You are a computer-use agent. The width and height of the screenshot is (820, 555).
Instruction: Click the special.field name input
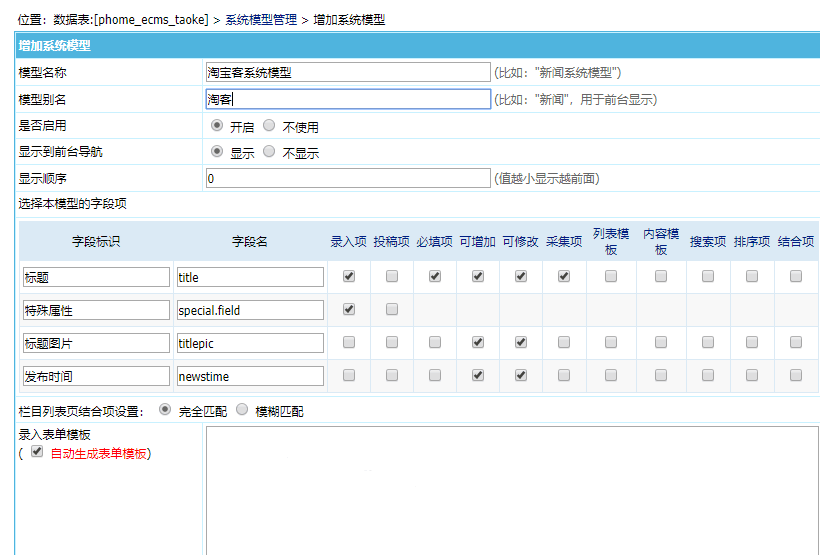[250, 310]
